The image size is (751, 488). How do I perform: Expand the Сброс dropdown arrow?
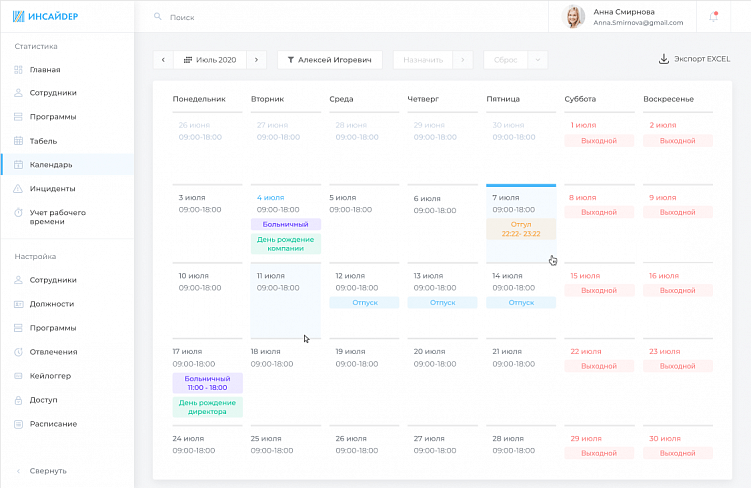click(x=539, y=60)
